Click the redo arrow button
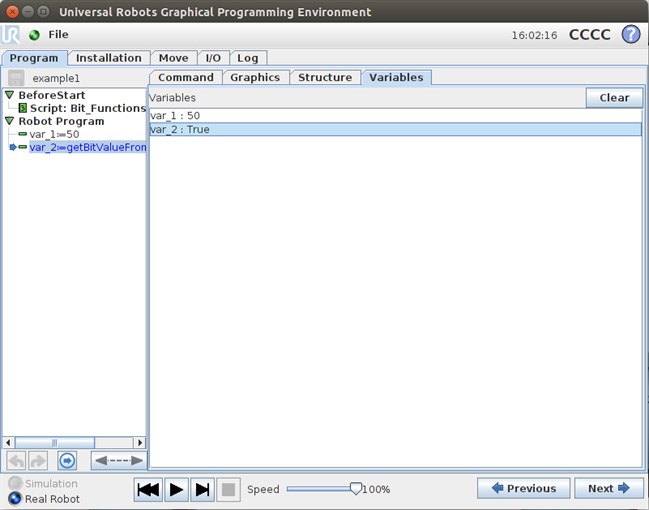This screenshot has width=649, height=510. pyautogui.click(x=38, y=460)
